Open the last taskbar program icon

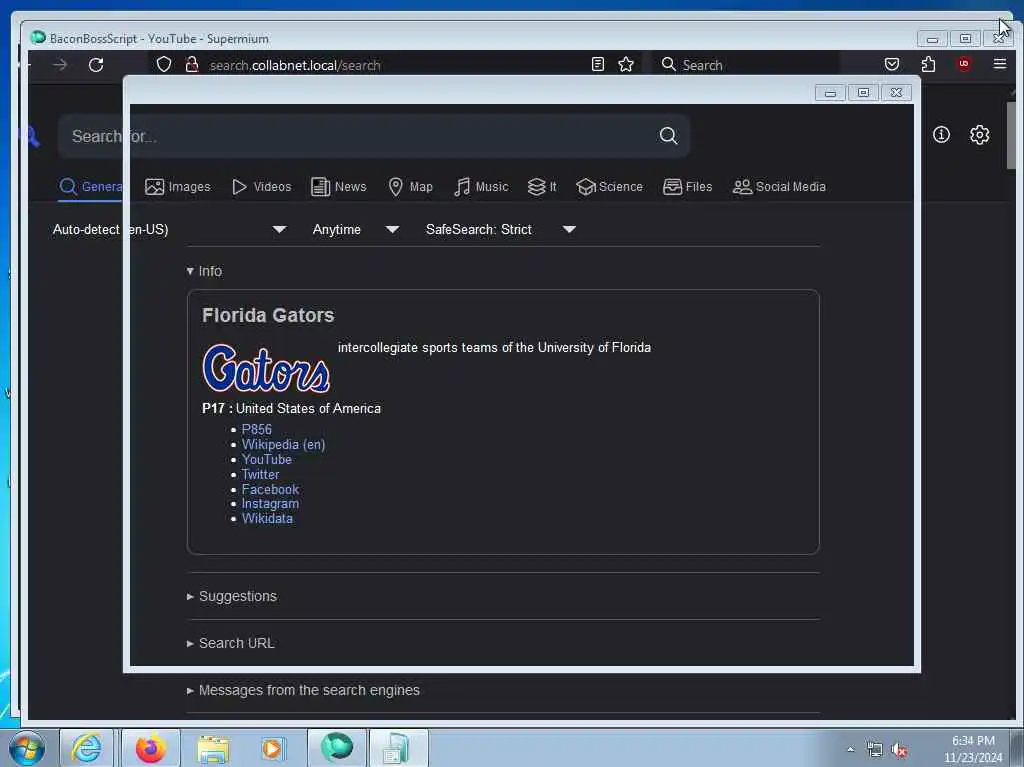click(398, 748)
